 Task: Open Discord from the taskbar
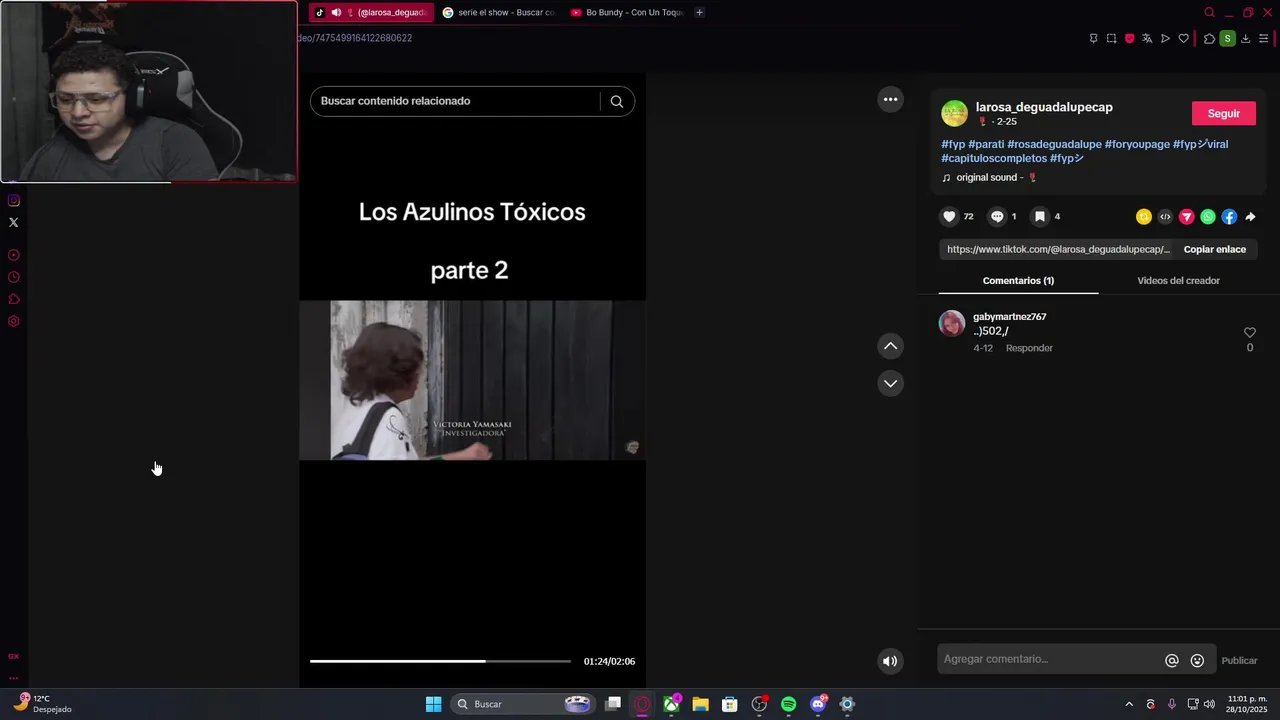818,704
